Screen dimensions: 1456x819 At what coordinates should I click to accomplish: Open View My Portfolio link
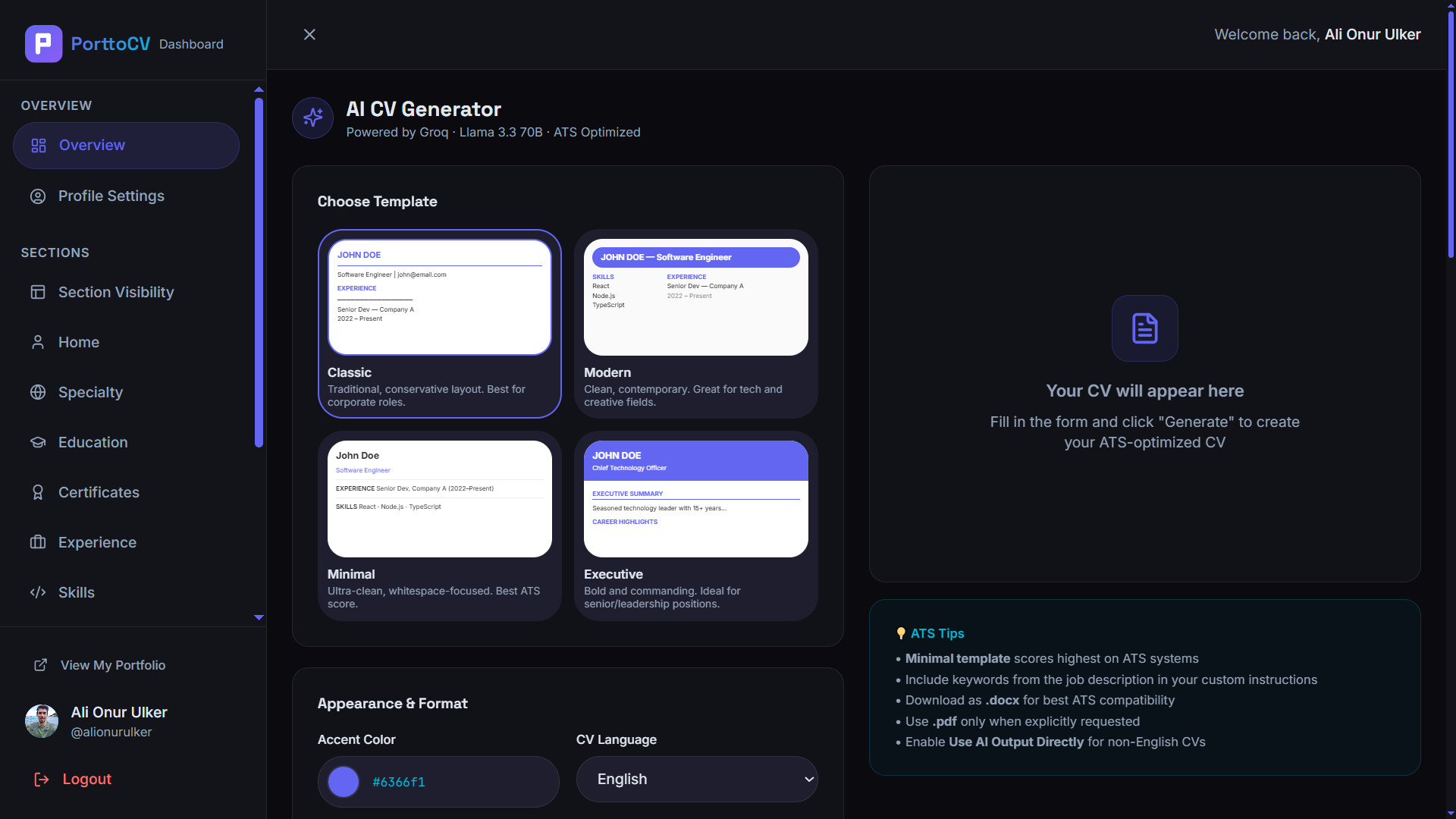(100, 665)
